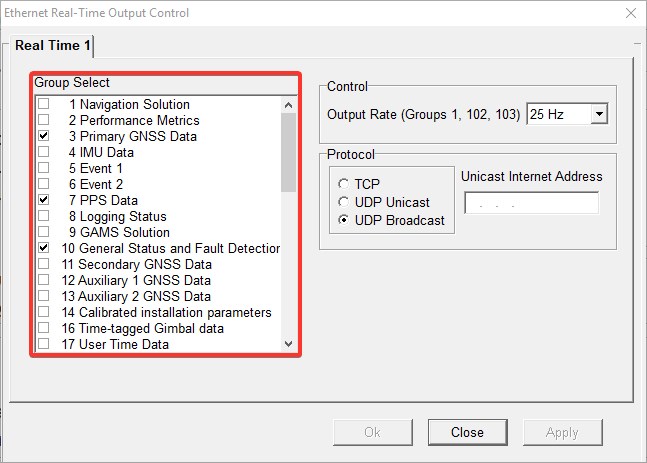Screen dimensions: 647x463
Task: Enable Secondary GNSS Data checkbox
Action: [x=43, y=264]
